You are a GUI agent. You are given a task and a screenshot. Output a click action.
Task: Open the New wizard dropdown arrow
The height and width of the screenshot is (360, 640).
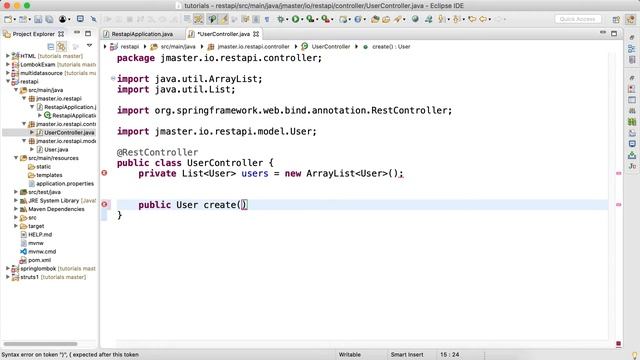(x=14, y=20)
